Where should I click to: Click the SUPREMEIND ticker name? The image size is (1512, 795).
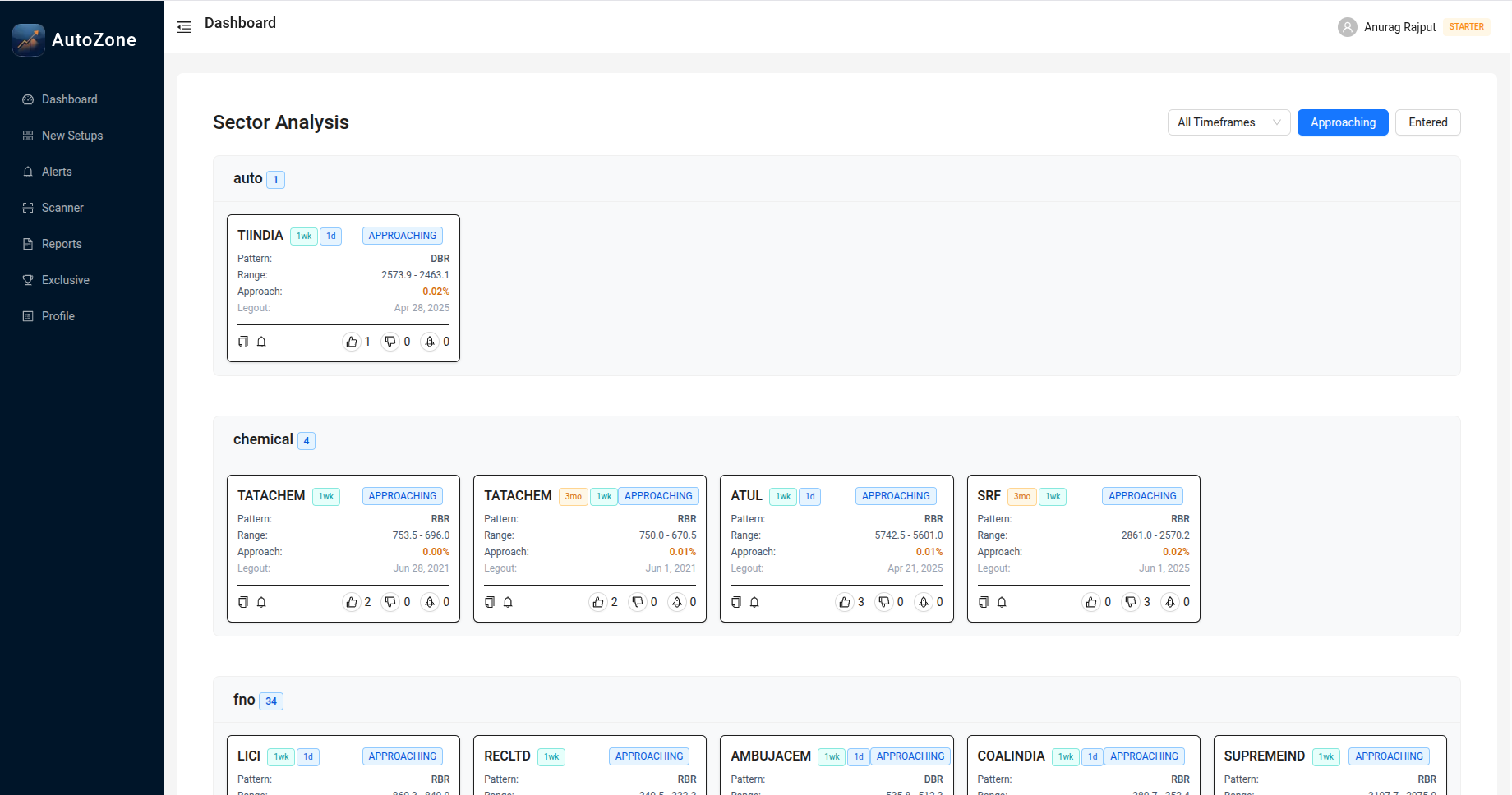pyautogui.click(x=1265, y=756)
